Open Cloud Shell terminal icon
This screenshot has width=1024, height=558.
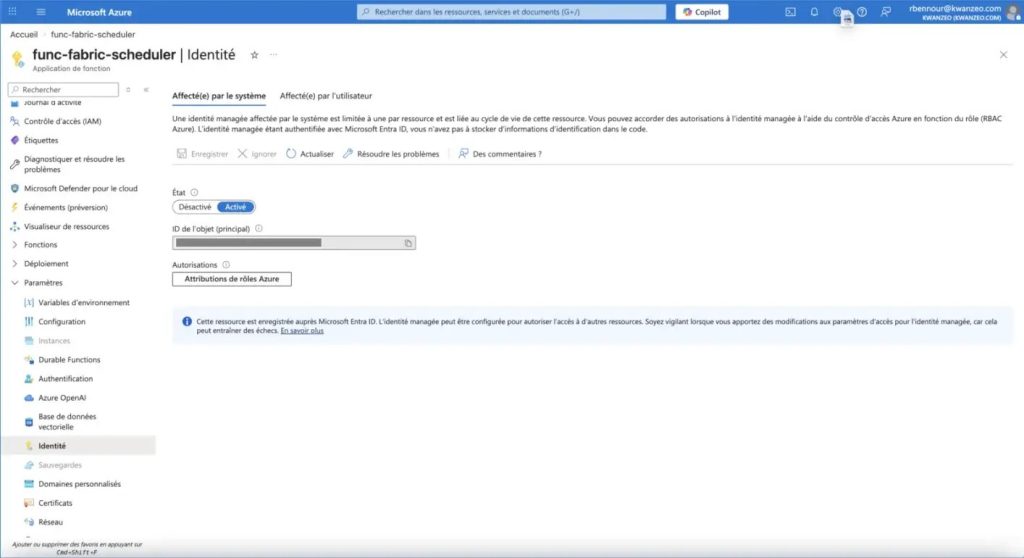(x=790, y=12)
